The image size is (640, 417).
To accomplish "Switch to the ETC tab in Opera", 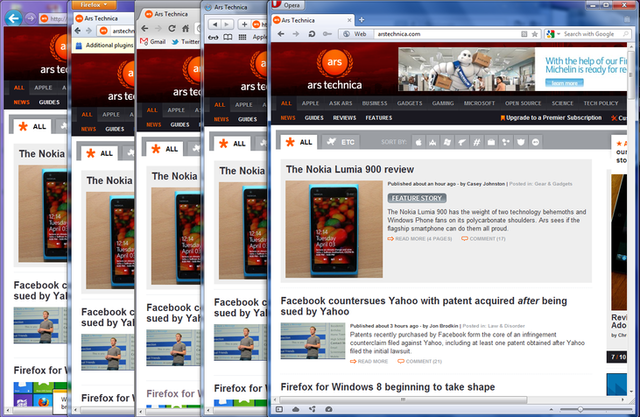I will click(341, 142).
